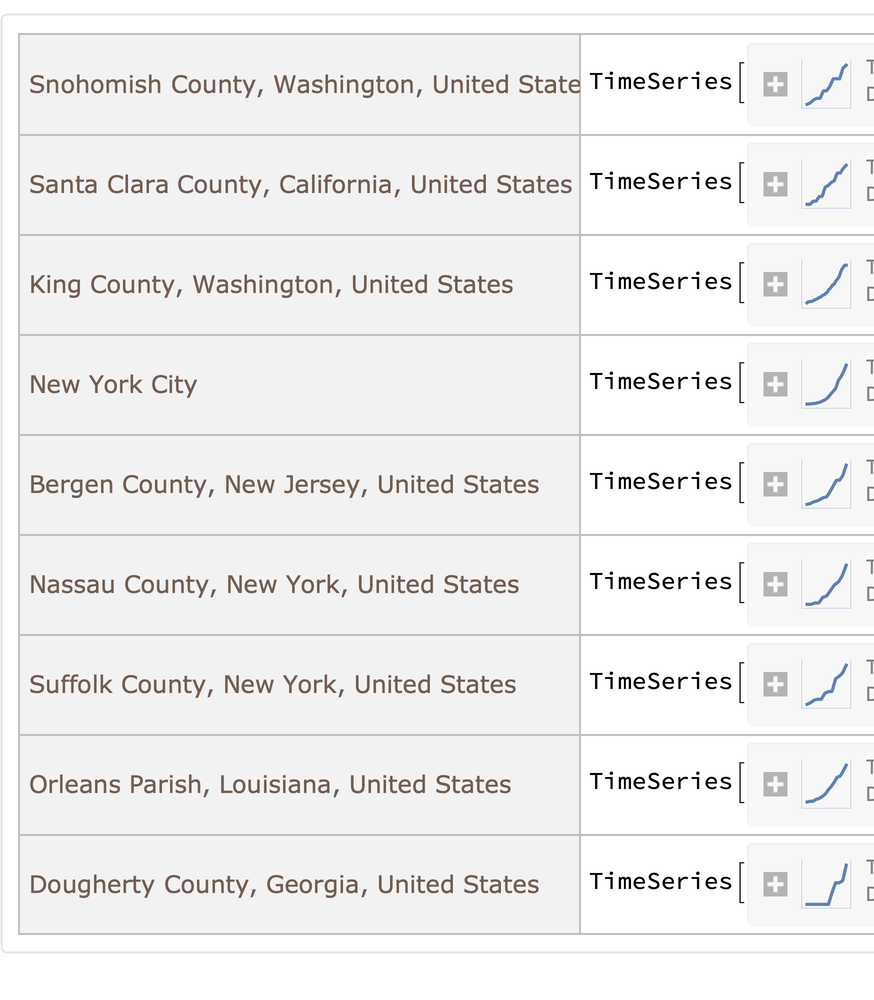Click the Santa Clara County, California entity
The image size is (874, 1000).
pos(300,185)
